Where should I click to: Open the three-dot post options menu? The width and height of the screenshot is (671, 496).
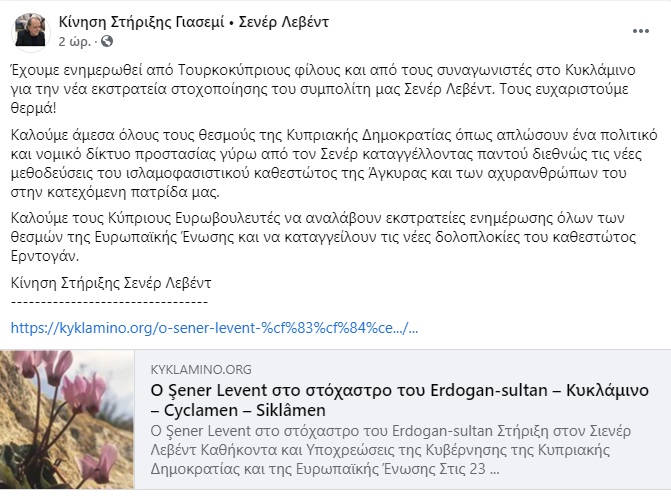pyautogui.click(x=641, y=31)
